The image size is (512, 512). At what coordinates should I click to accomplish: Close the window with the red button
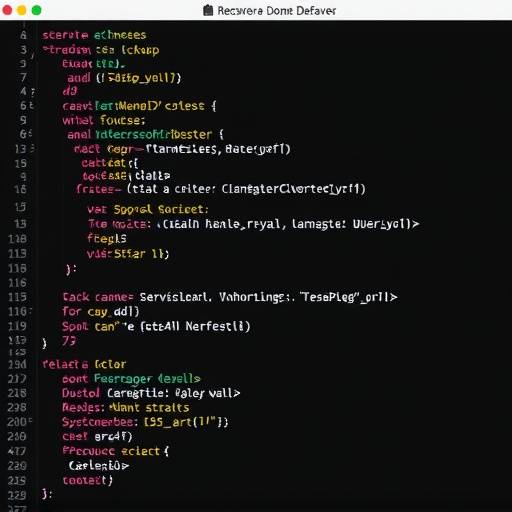tap(7, 10)
